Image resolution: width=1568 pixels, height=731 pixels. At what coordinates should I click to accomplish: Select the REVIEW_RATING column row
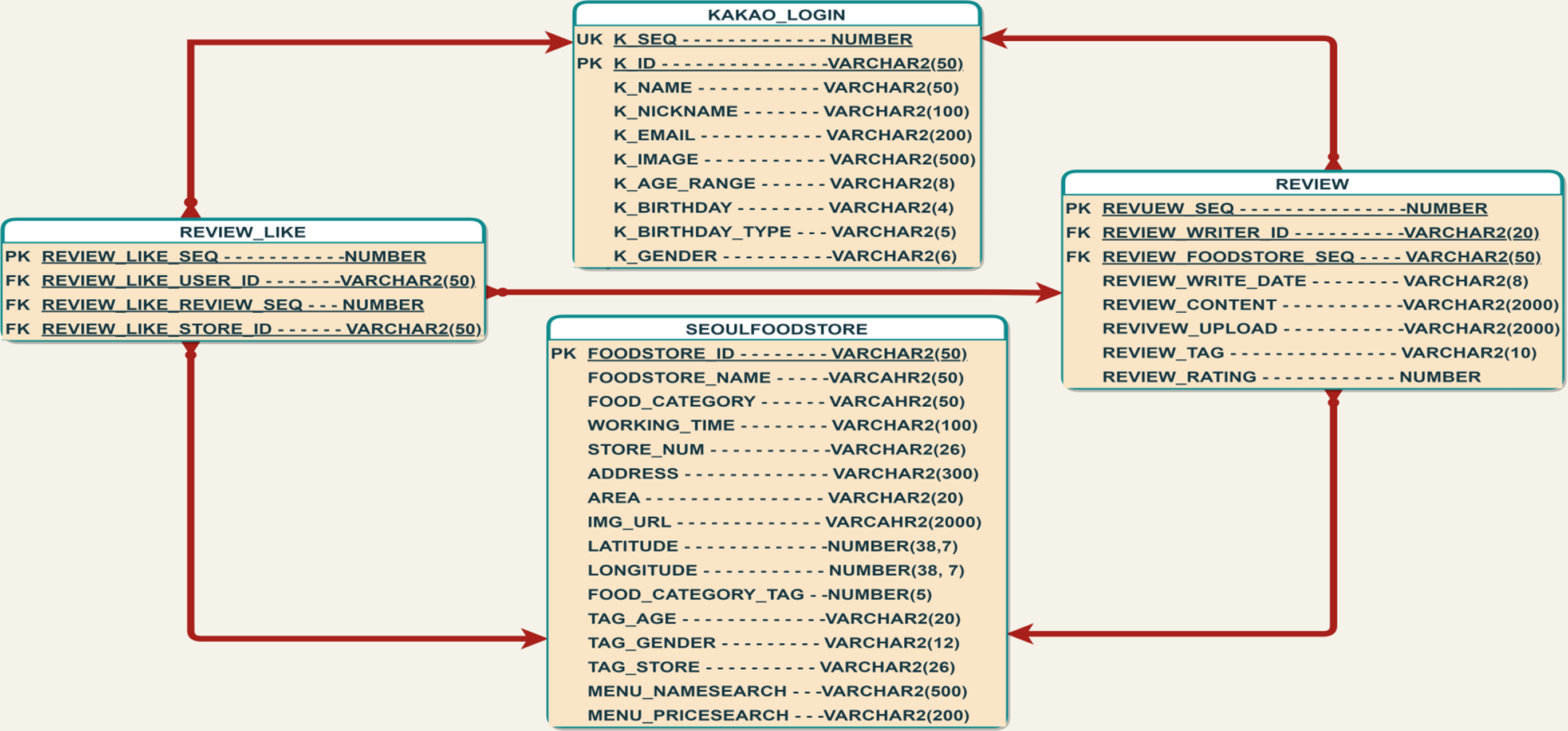click(1290, 377)
